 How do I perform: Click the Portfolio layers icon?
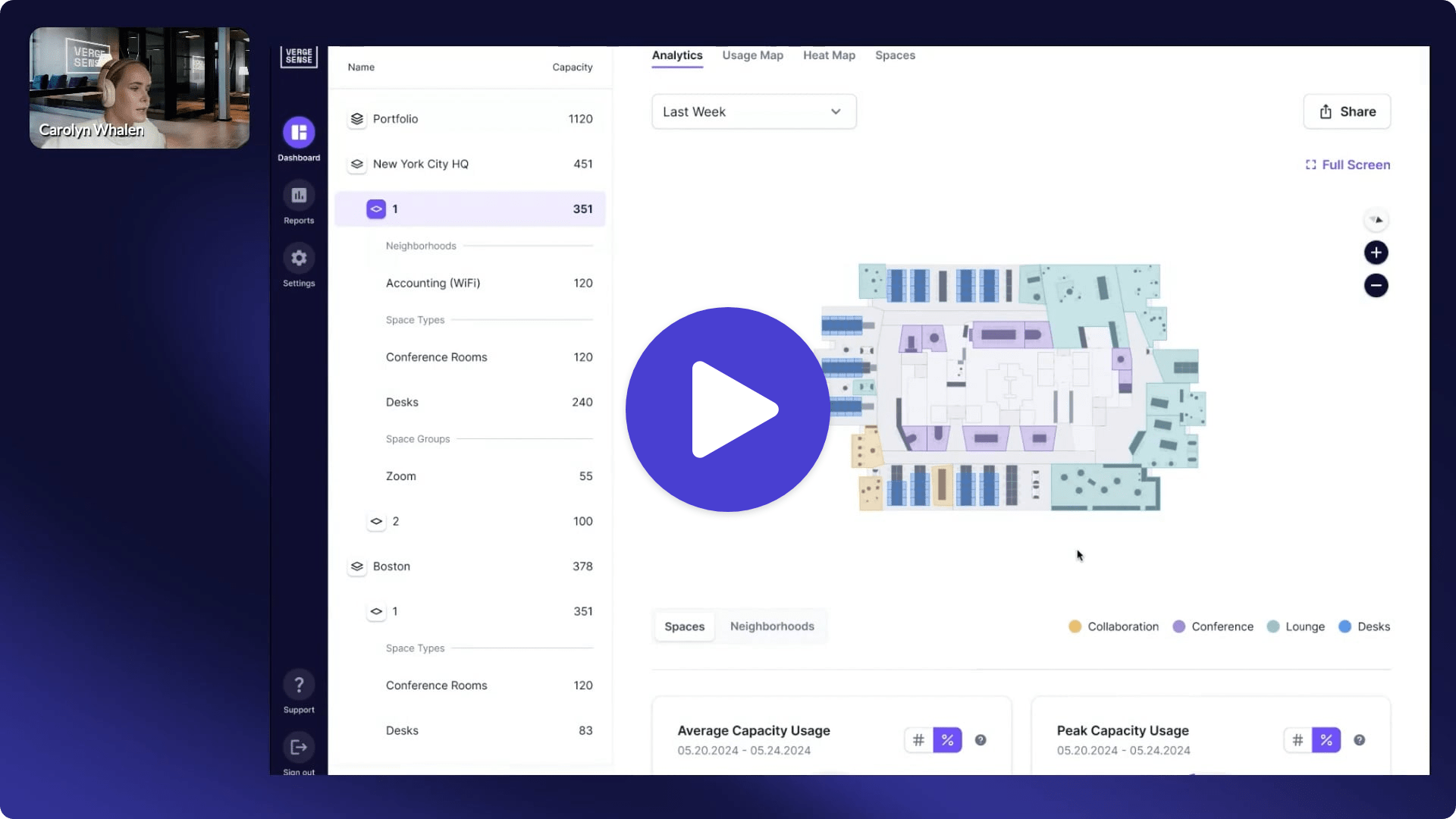click(x=357, y=119)
